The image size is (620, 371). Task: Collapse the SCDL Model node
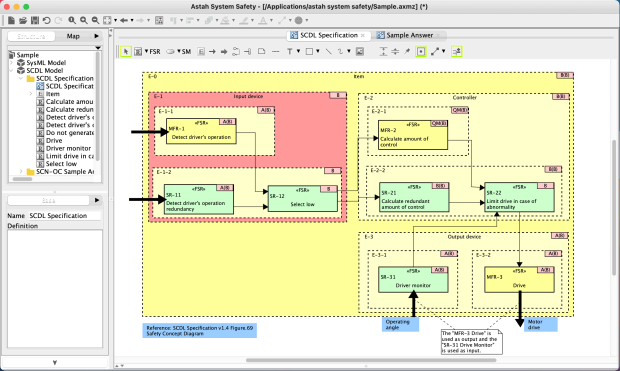click(11, 70)
